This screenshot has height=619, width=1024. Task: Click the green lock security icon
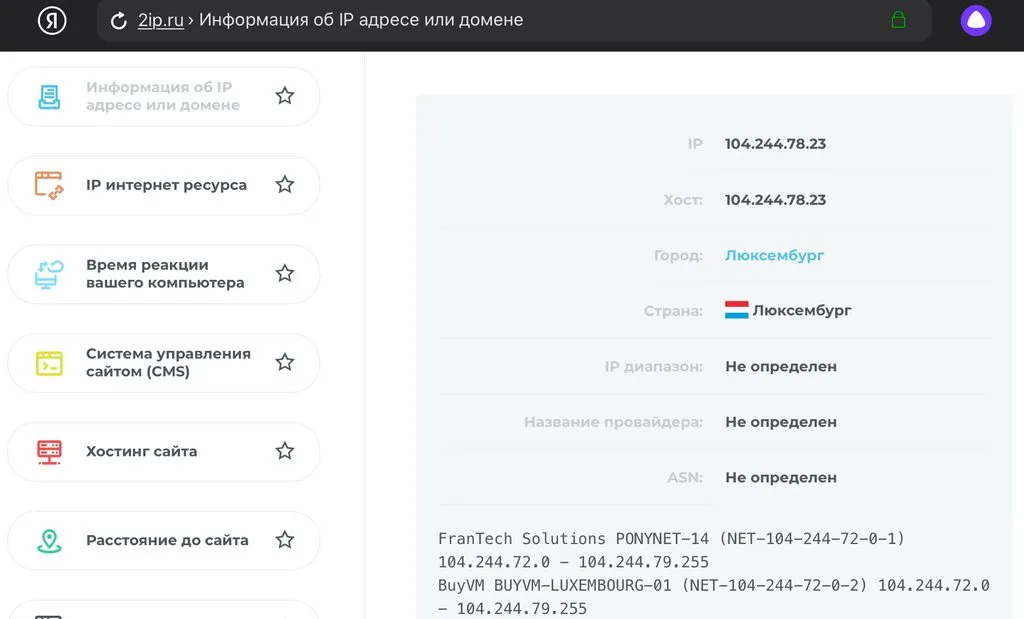[898, 20]
